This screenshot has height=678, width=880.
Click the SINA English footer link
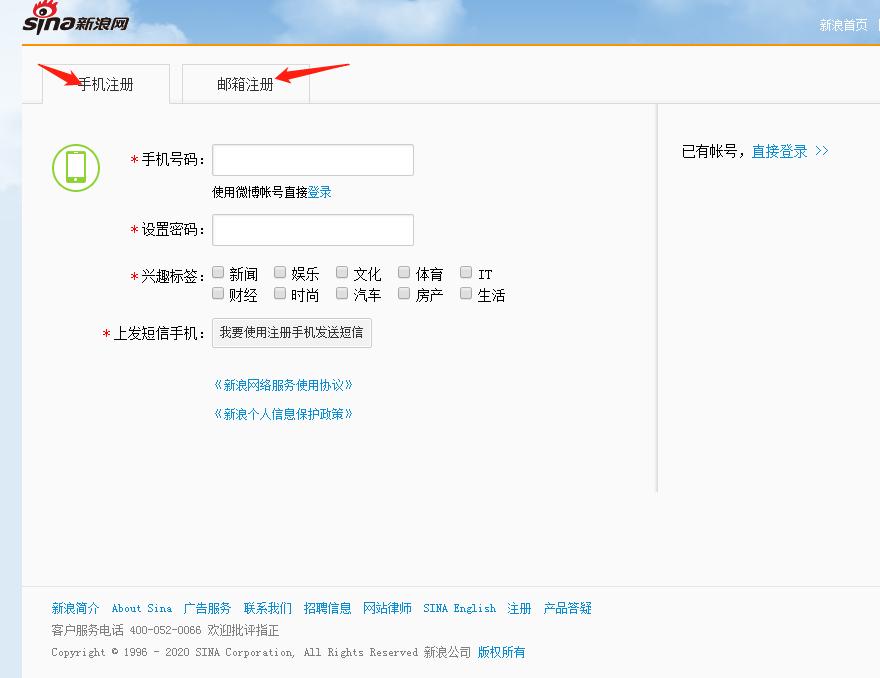pyautogui.click(x=459, y=607)
